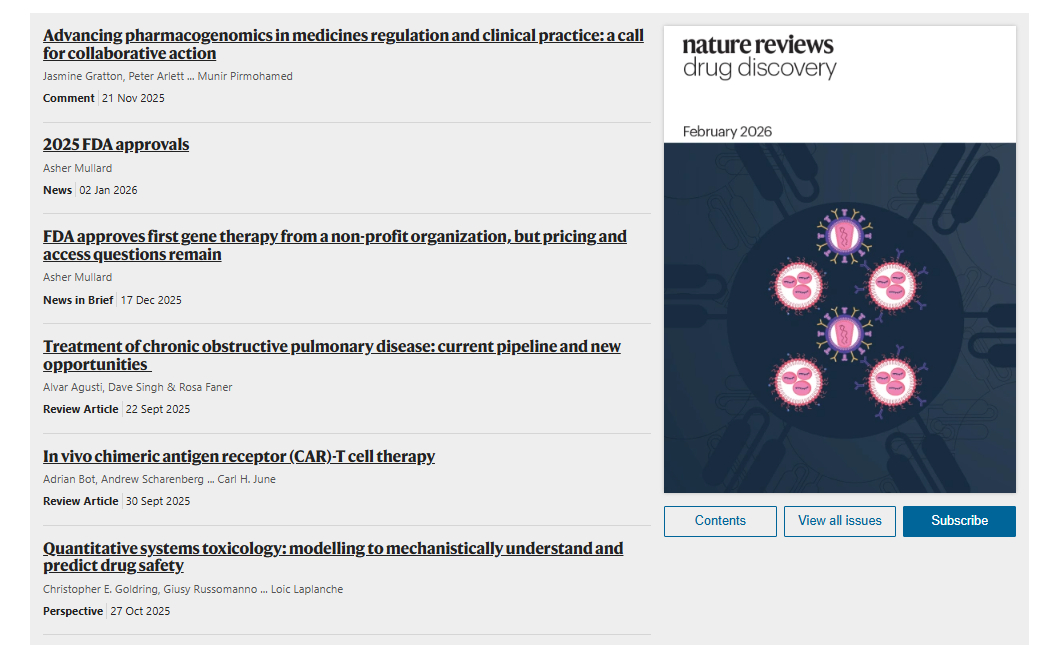Click the News in Brief label

pyautogui.click(x=78, y=300)
